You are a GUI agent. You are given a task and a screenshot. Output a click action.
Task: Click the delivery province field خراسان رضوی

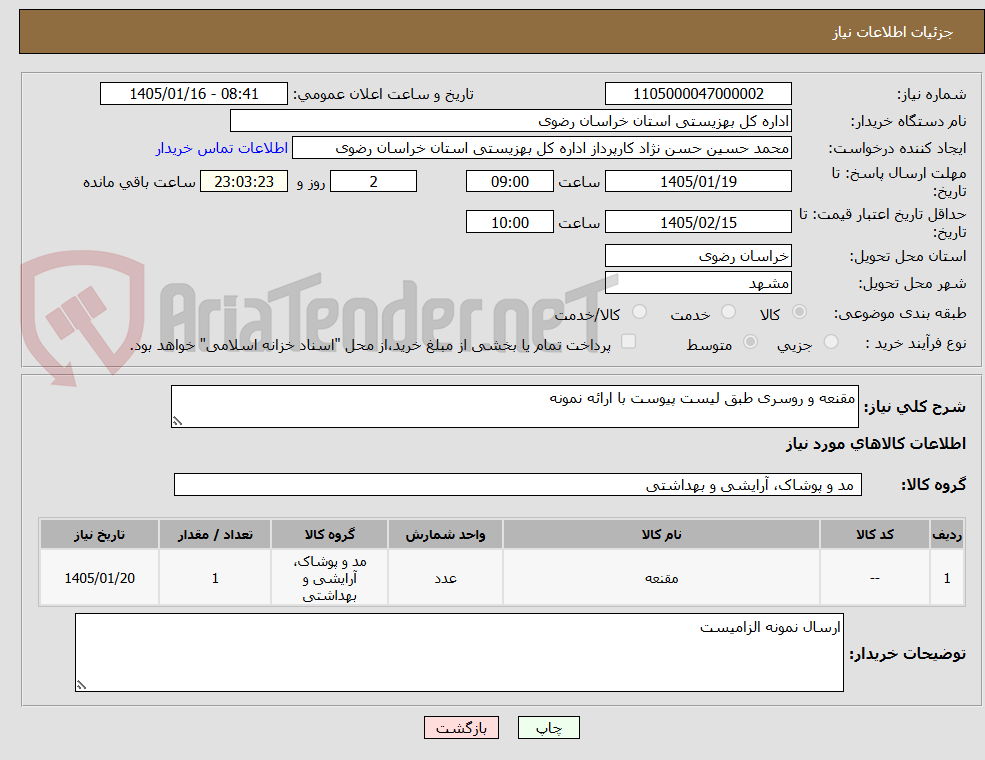[698, 256]
